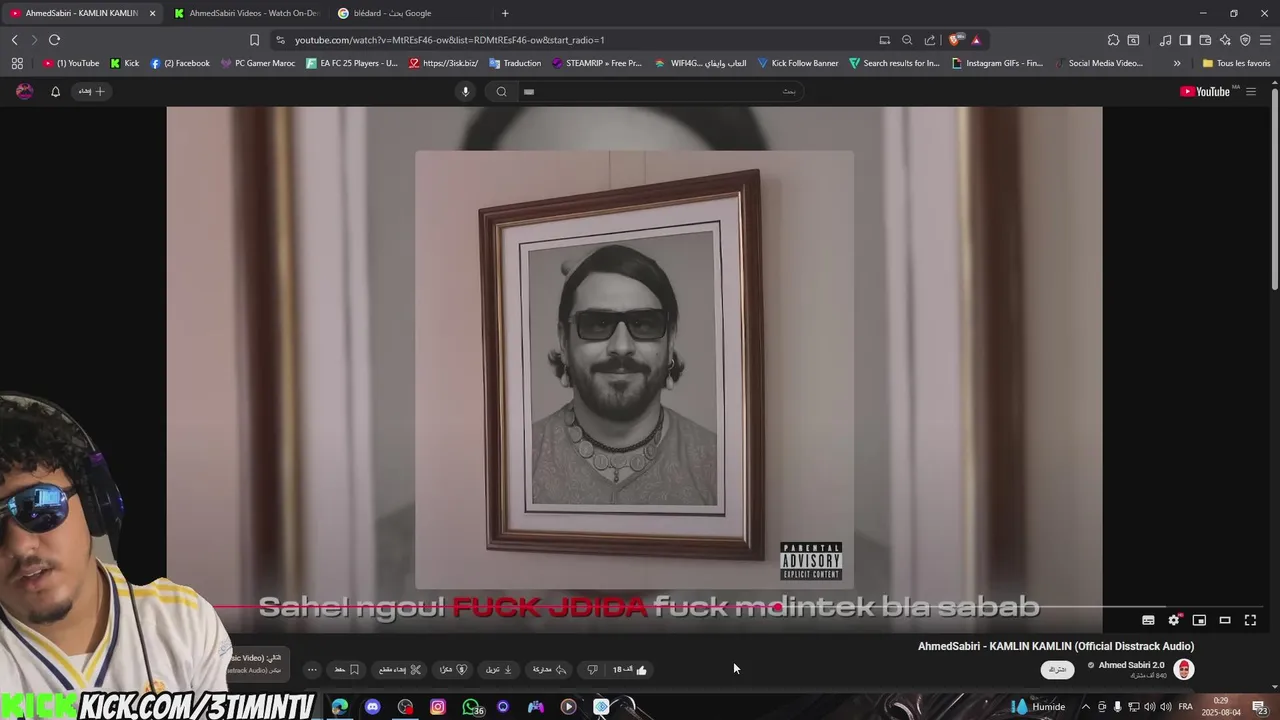Open Humide weather widget
This screenshot has width=1280, height=720.
pos(1037,707)
